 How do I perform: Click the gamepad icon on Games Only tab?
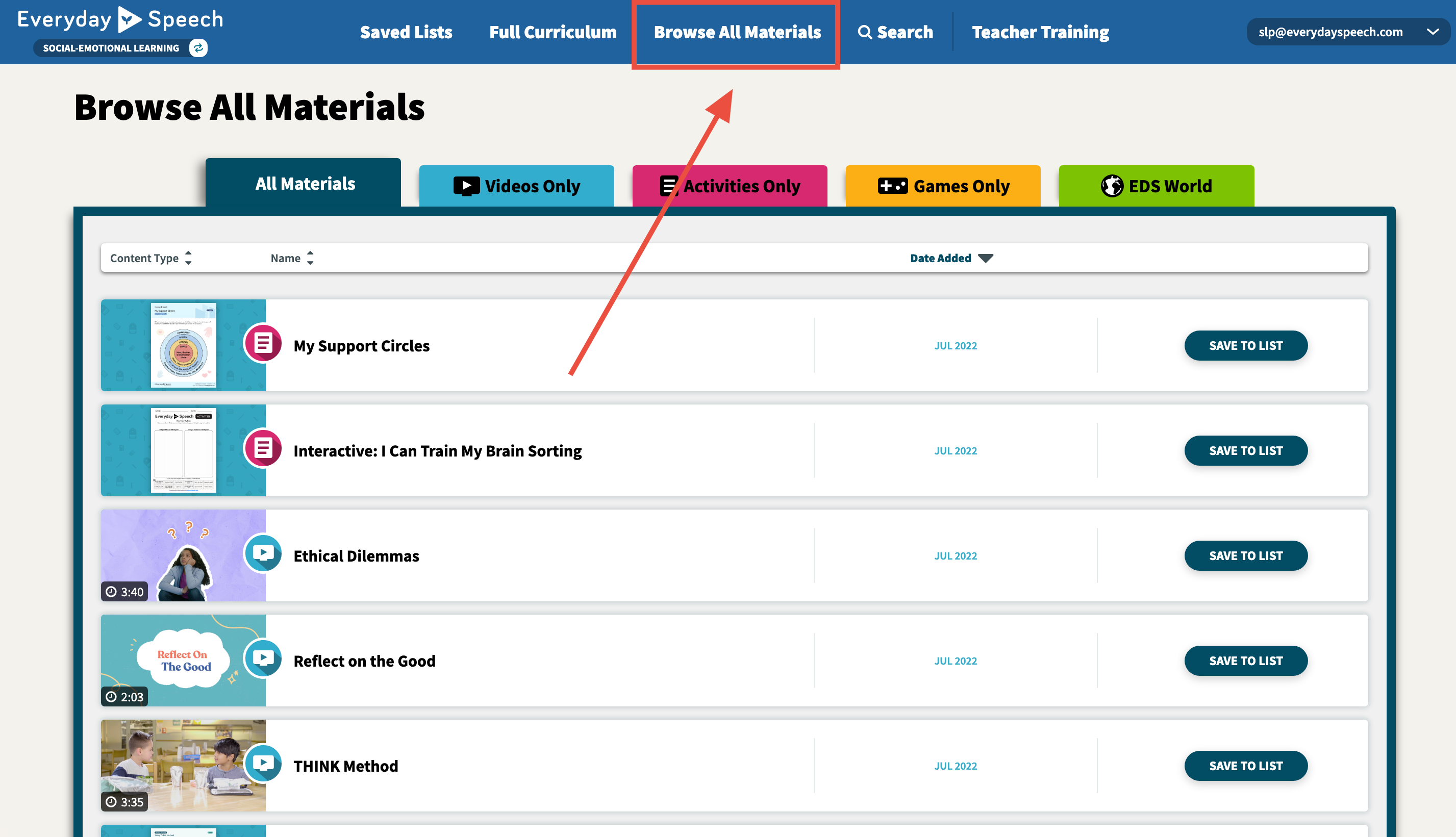892,186
